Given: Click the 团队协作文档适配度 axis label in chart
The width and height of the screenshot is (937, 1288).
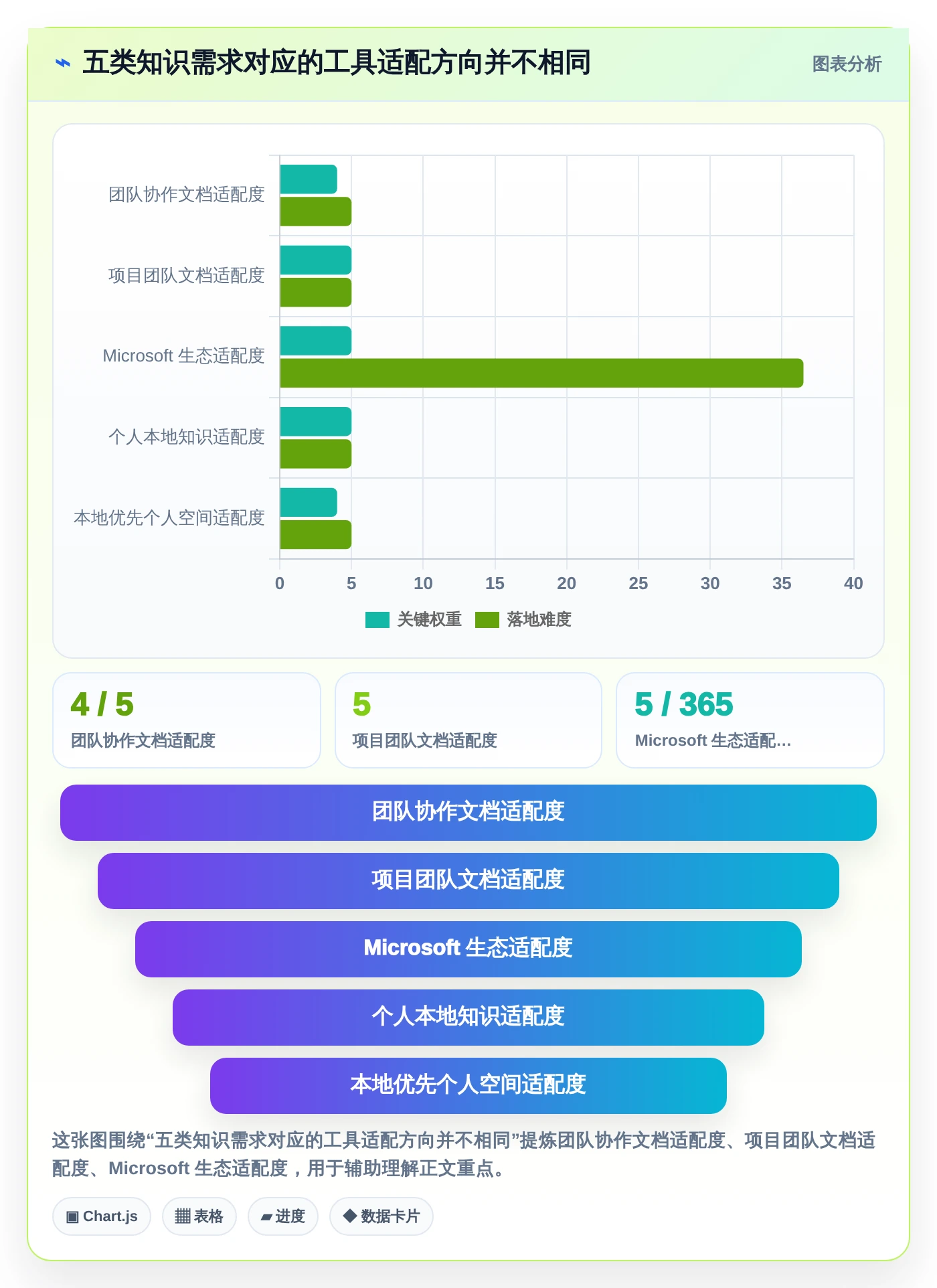Looking at the screenshot, I should click(187, 195).
